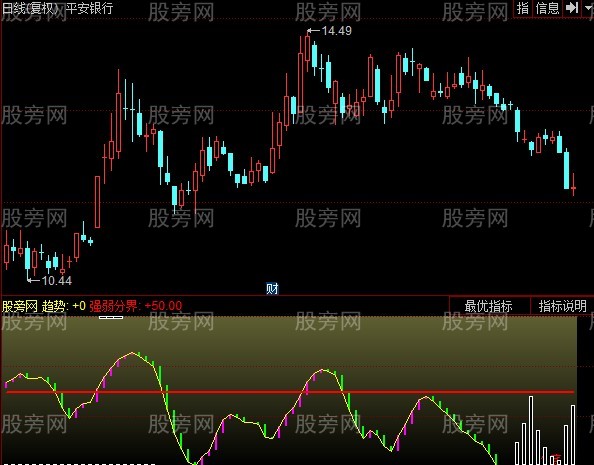
Task: Click the 趋势 indicator value label
Action: tap(64, 306)
